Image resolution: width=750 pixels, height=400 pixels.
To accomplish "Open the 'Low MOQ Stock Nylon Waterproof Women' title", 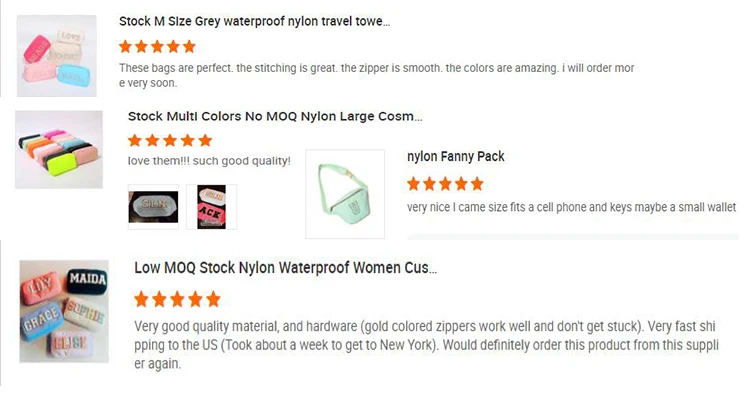I will (285, 268).
